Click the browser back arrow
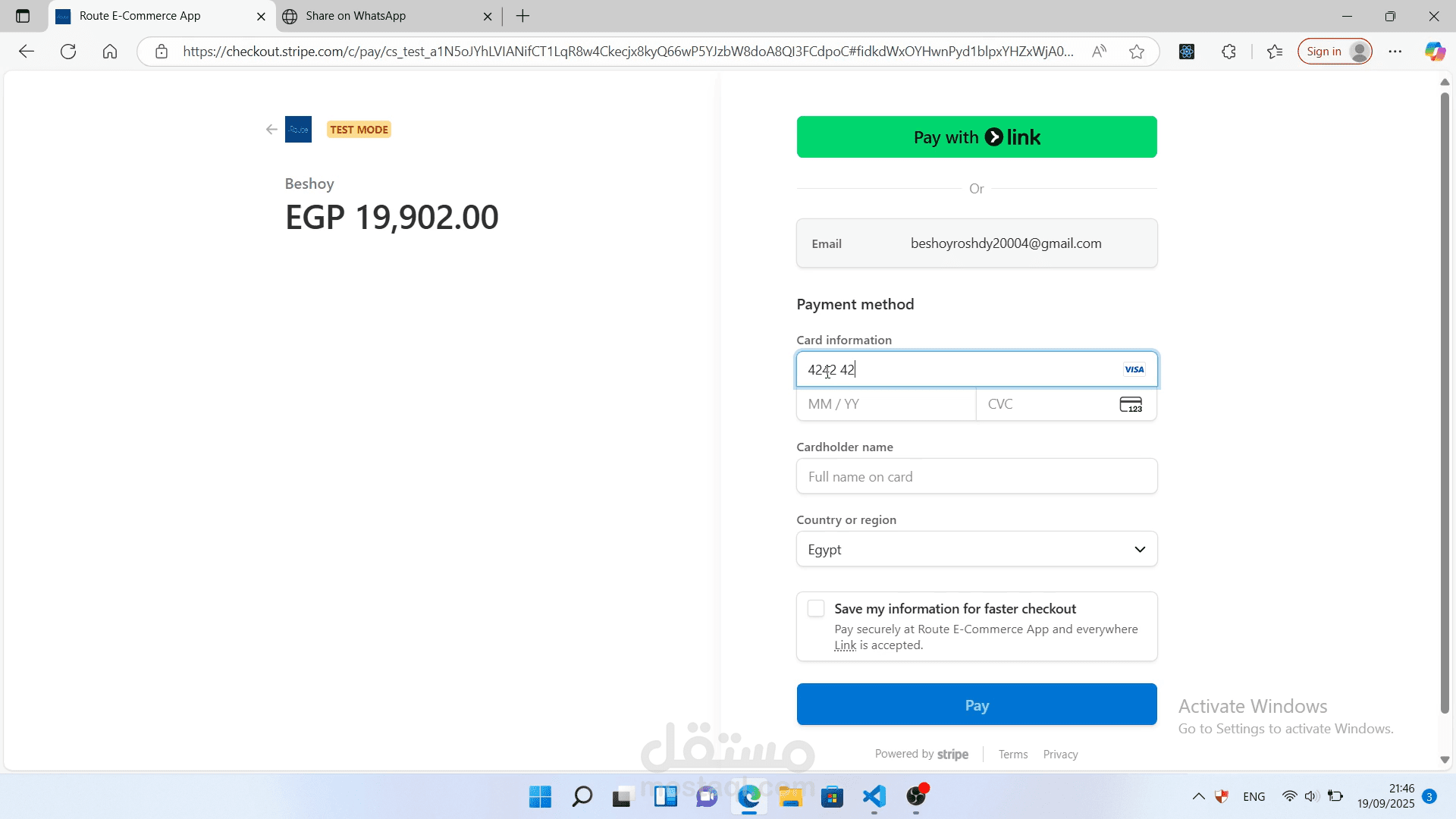1456x819 pixels. pos(27,52)
